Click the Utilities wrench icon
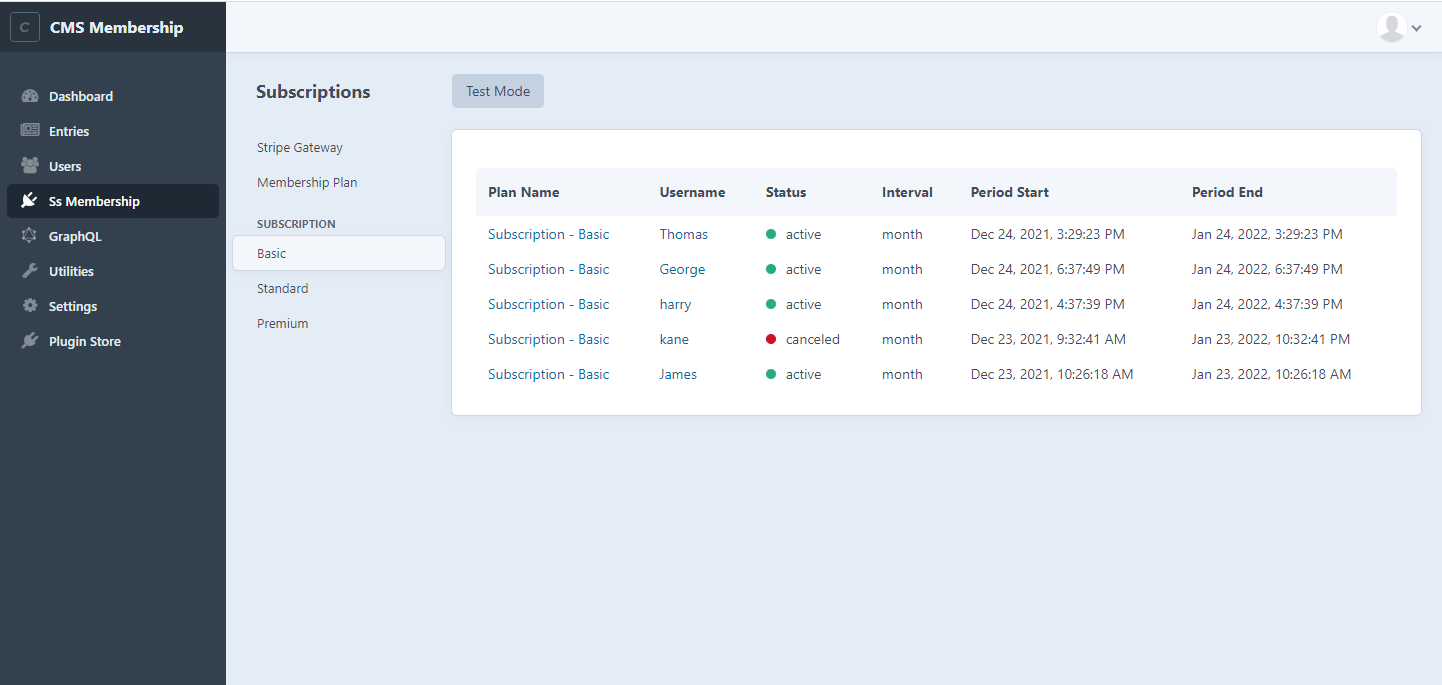 [x=30, y=271]
